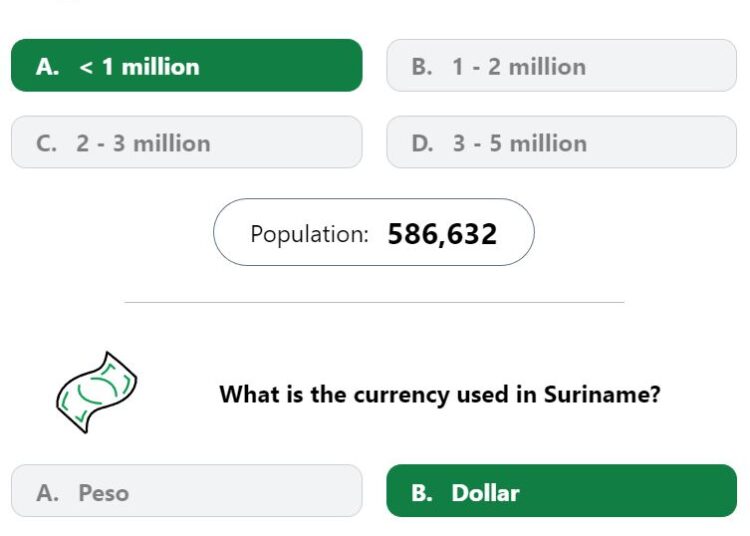Select the "3 - 5 million" option

point(562,142)
